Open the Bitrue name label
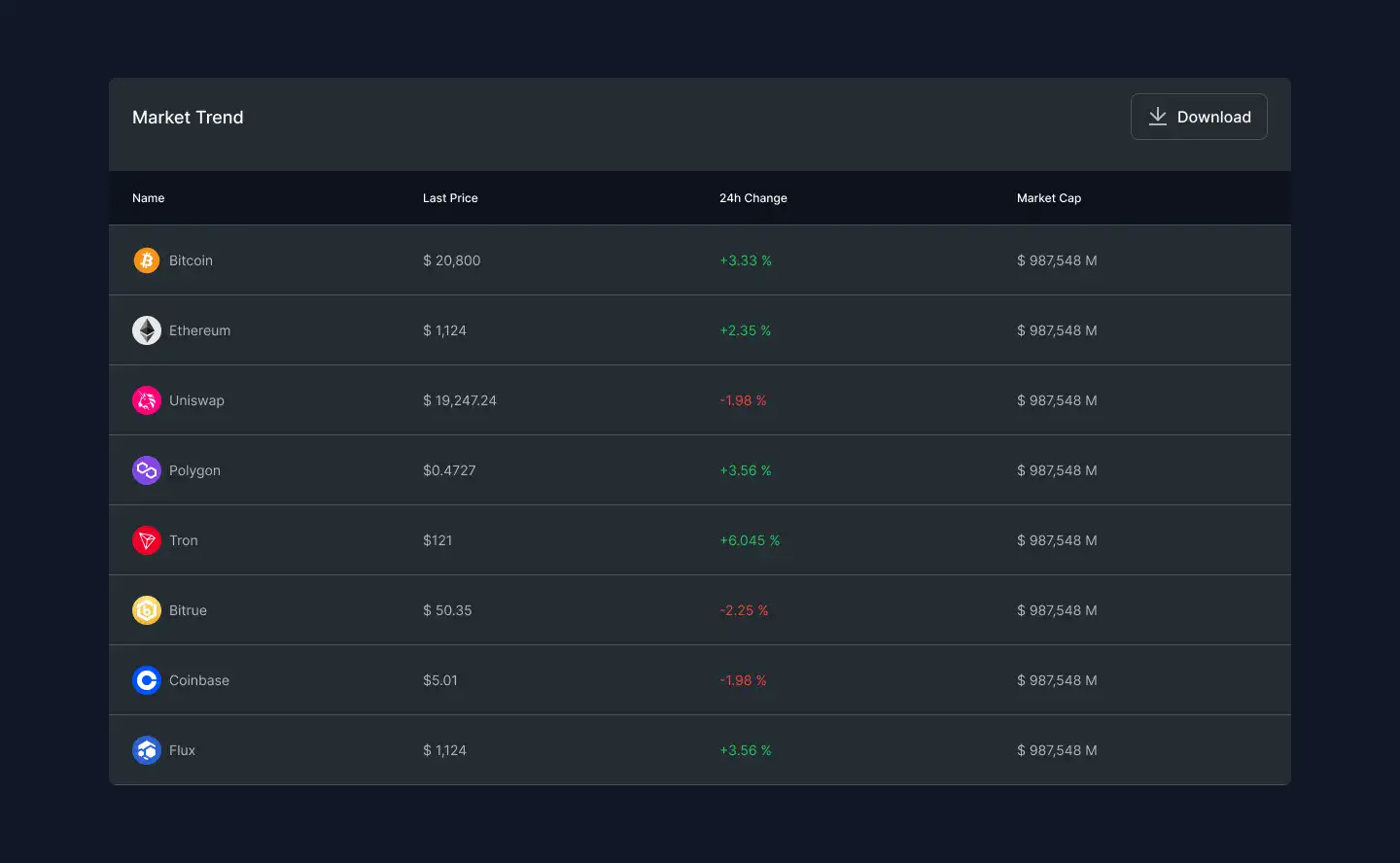 pyautogui.click(x=188, y=610)
